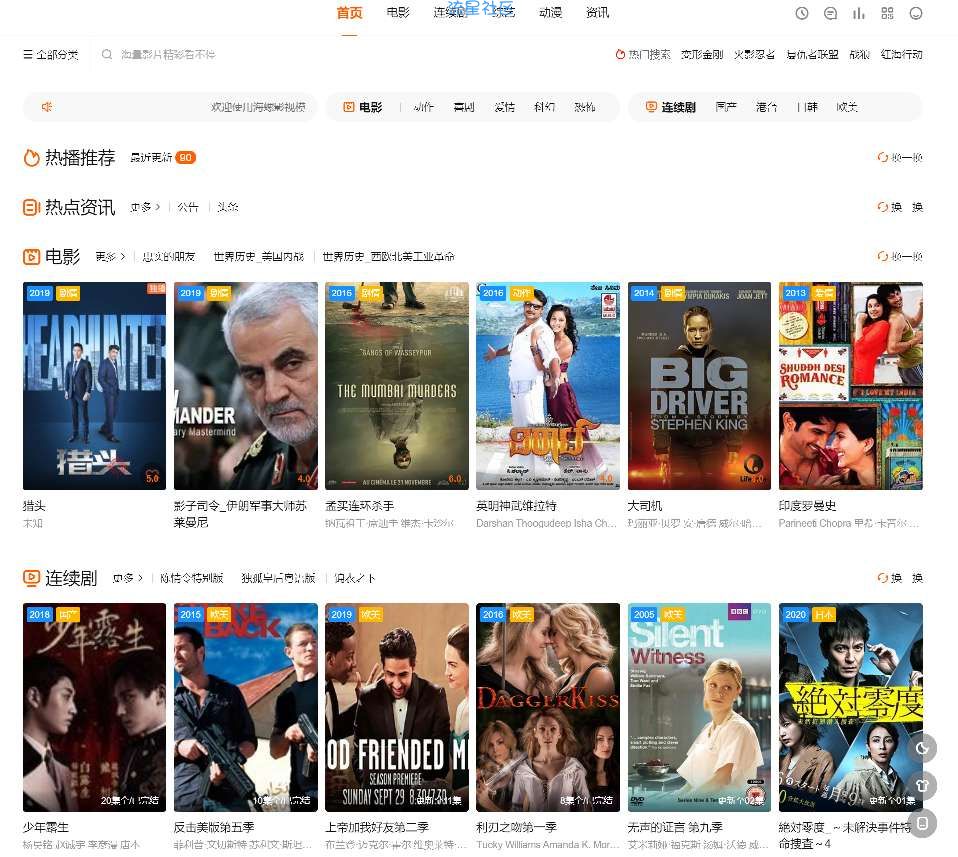Refresh 热点资讯 section with its swap icon
Screen dimensions: 958x857
click(x=900, y=207)
